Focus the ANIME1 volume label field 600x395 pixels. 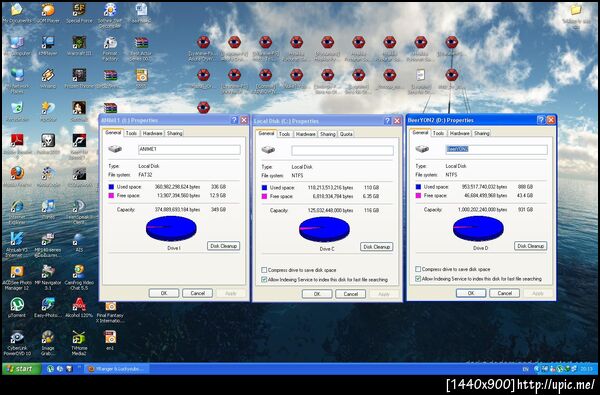[189, 149]
